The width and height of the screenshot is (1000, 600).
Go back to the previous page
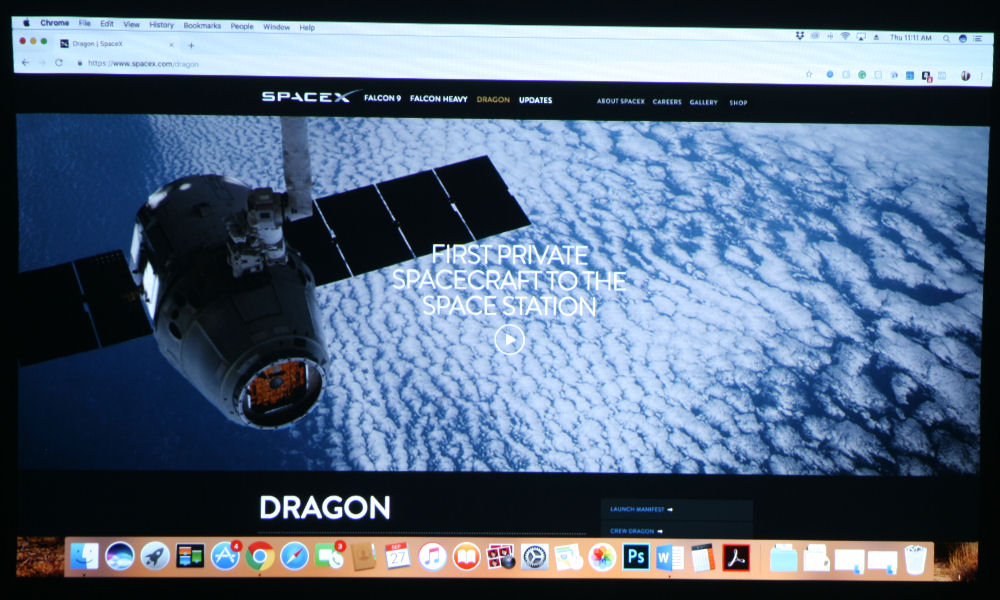click(x=26, y=62)
